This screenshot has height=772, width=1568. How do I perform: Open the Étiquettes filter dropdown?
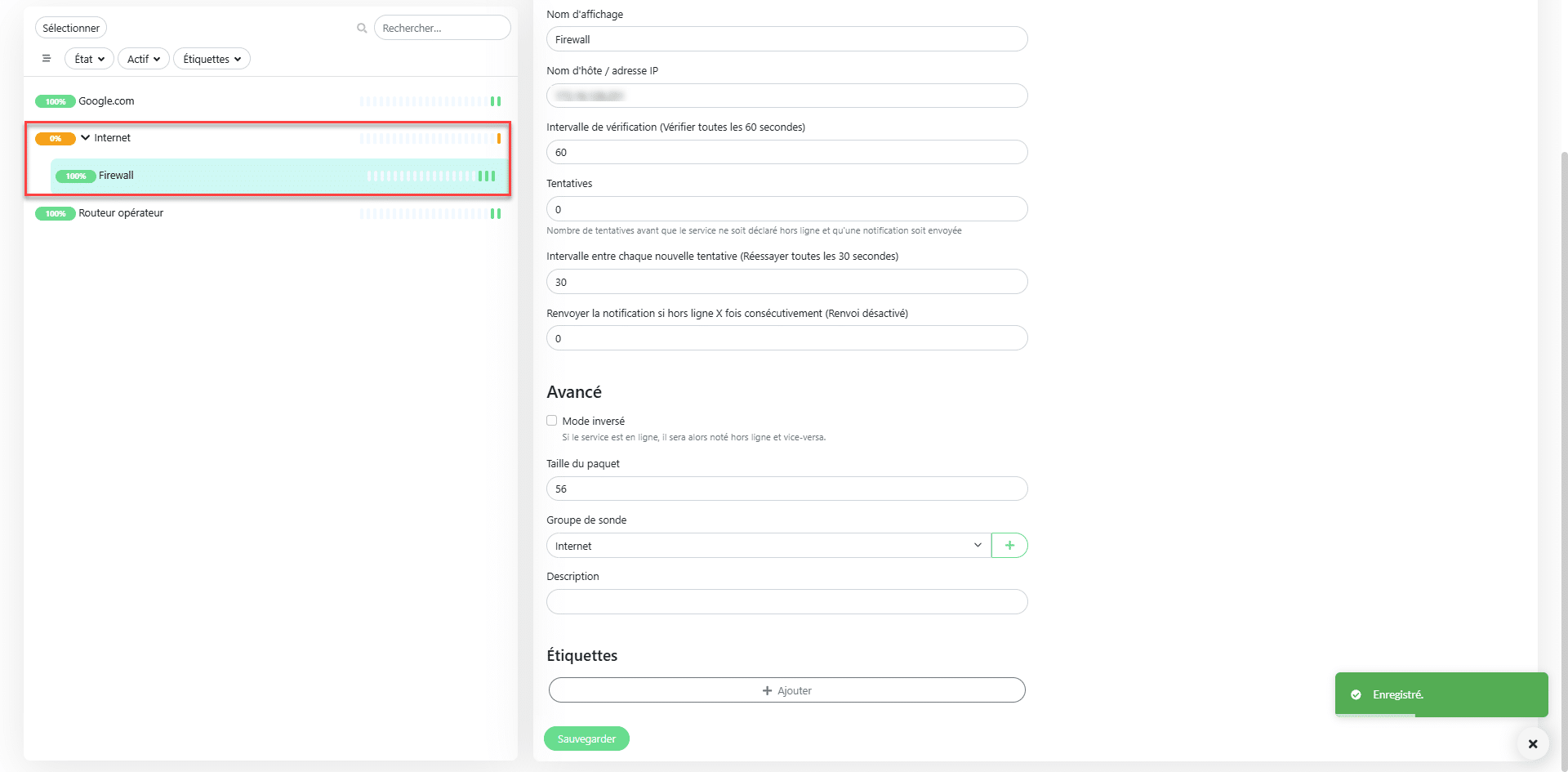click(x=212, y=59)
